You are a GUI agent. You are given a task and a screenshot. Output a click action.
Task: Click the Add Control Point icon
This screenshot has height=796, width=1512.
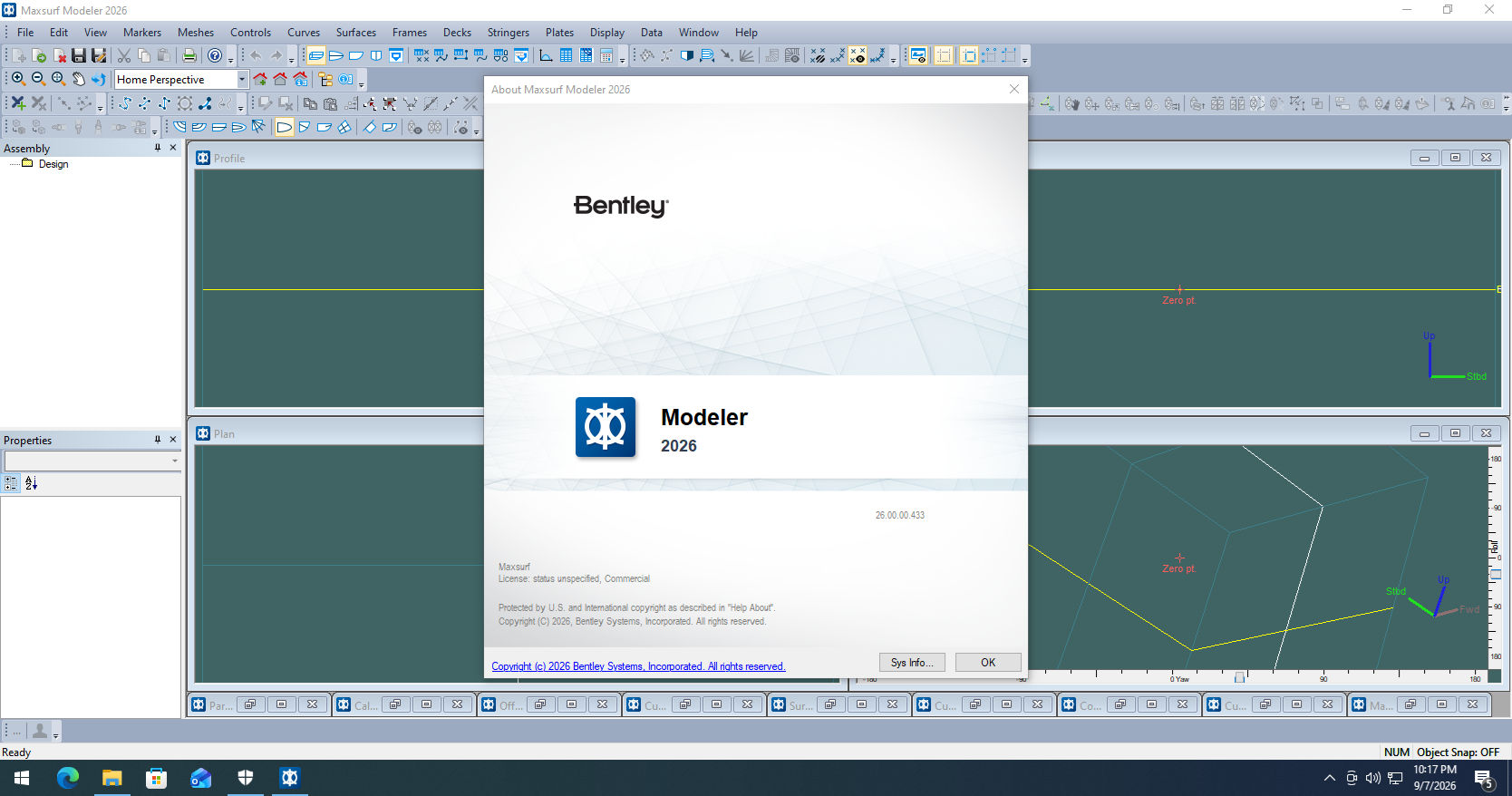(18, 103)
